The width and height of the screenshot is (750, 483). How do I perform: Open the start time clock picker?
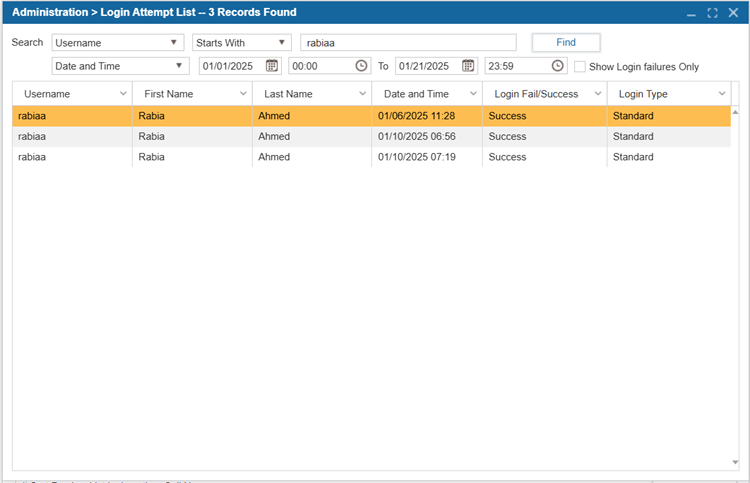tap(361, 66)
